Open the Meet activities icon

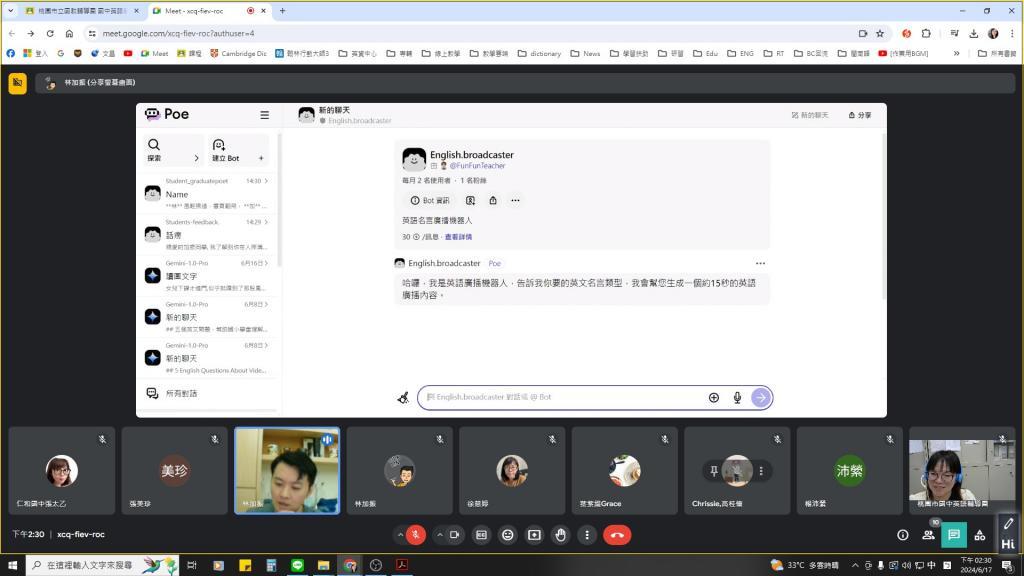pos(980,535)
